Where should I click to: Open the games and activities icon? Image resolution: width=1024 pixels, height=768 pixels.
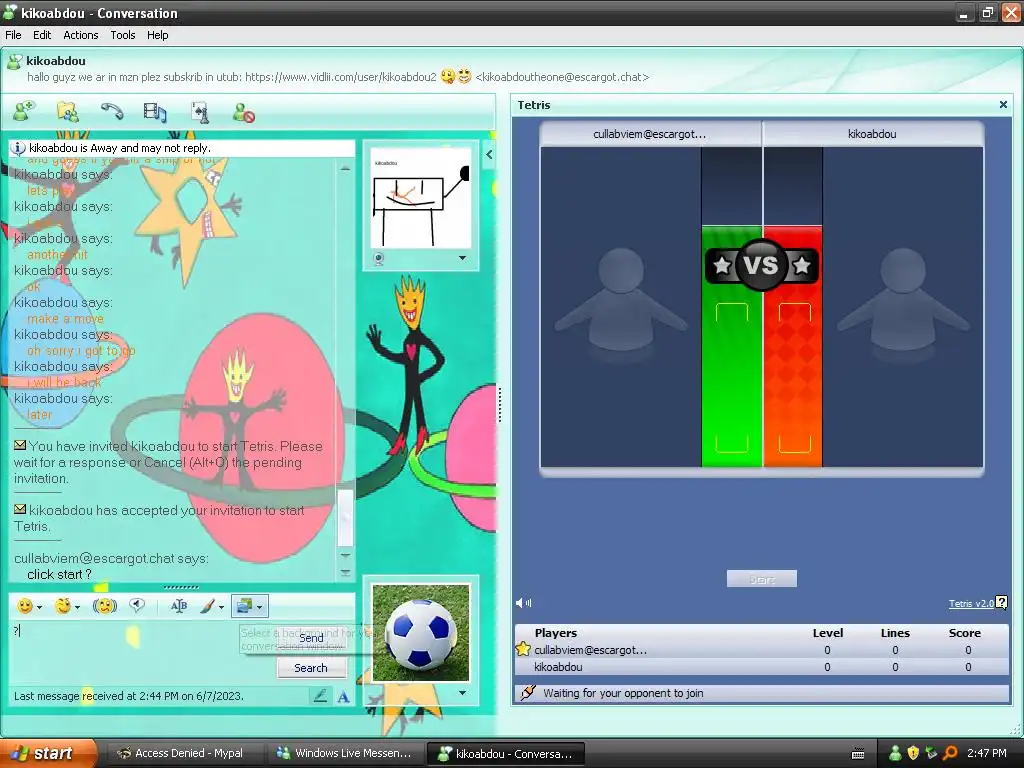point(199,112)
